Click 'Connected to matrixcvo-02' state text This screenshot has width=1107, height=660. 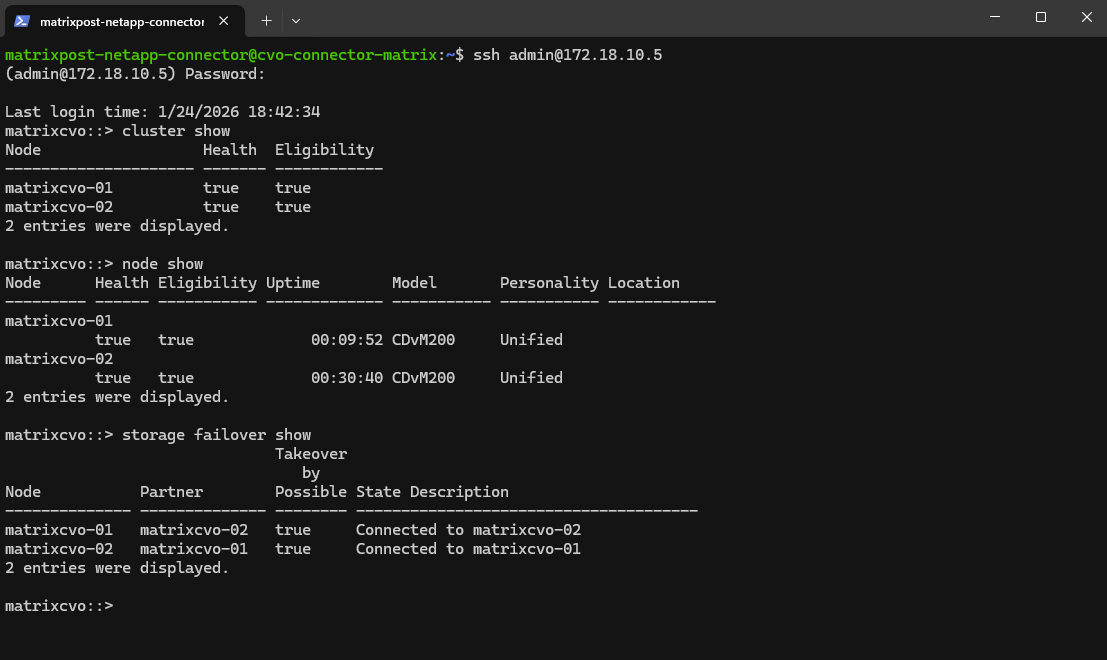pos(468,530)
